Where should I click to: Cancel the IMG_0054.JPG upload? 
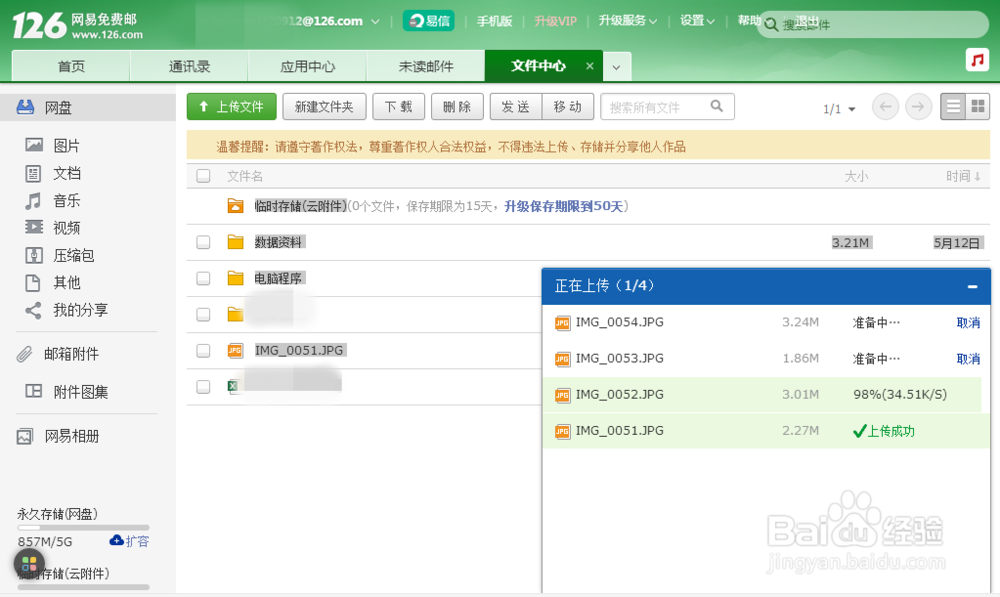[968, 323]
